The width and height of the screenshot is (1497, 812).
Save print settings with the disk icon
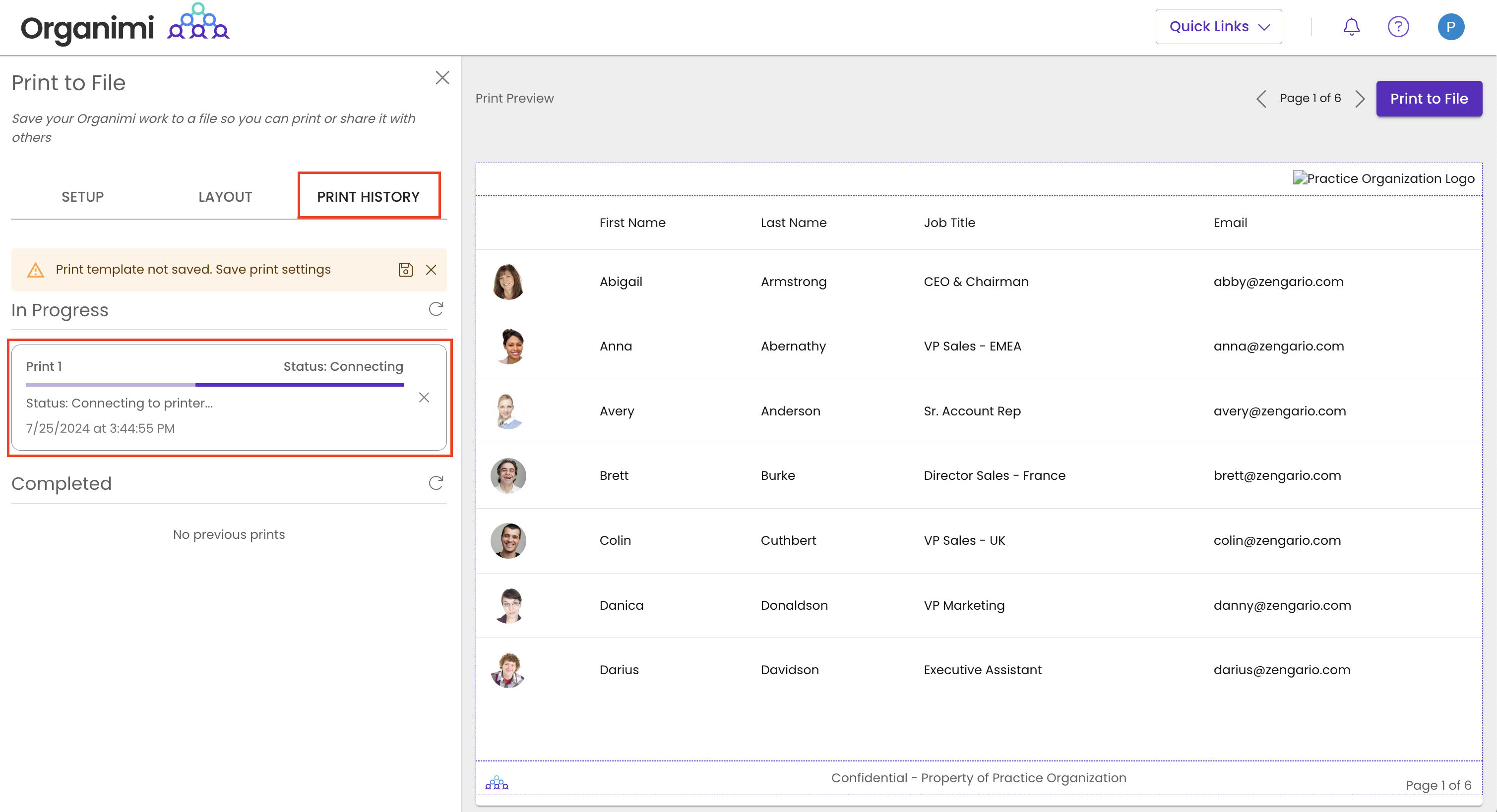406,270
